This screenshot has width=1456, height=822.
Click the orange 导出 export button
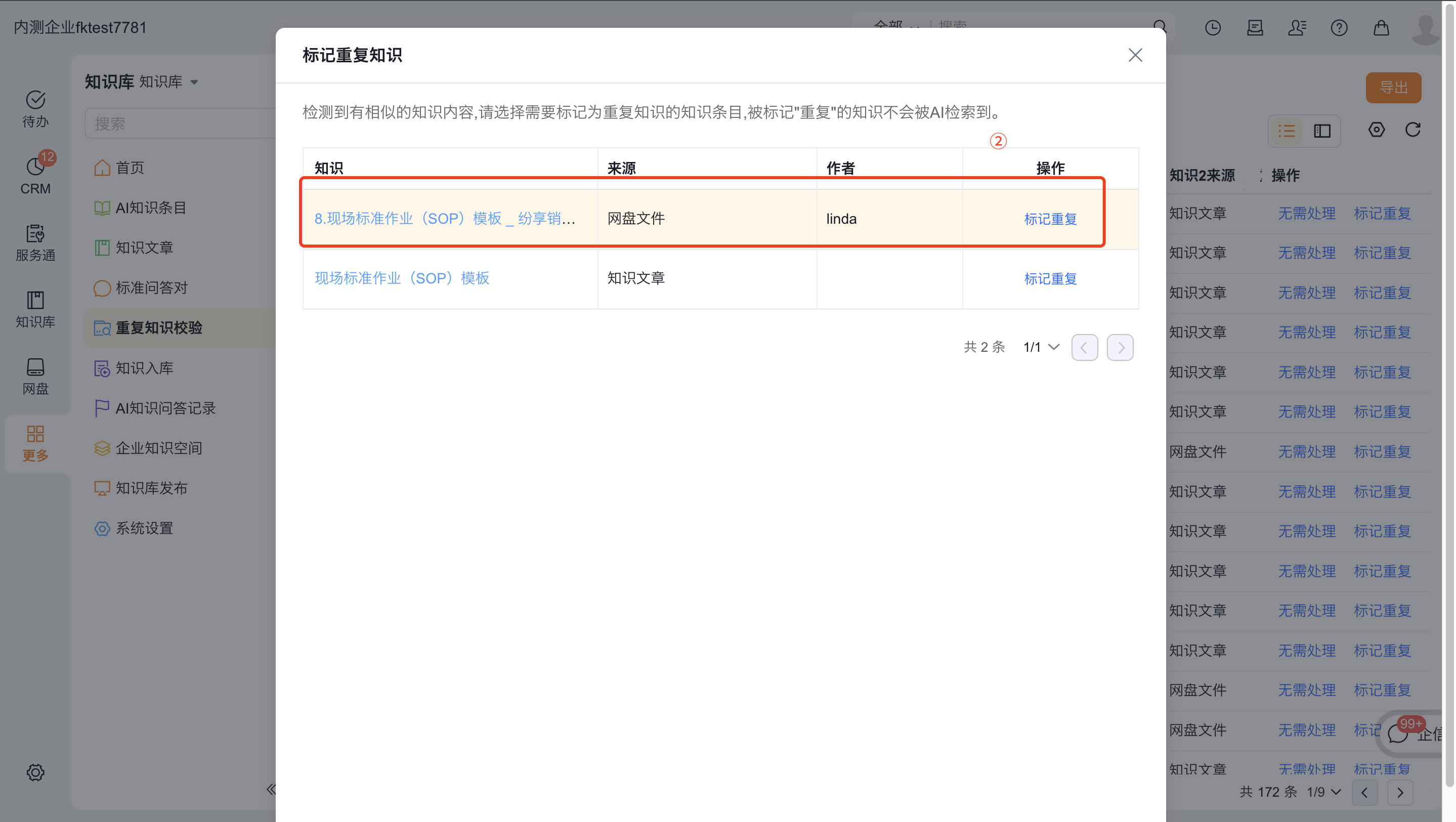[x=1393, y=88]
